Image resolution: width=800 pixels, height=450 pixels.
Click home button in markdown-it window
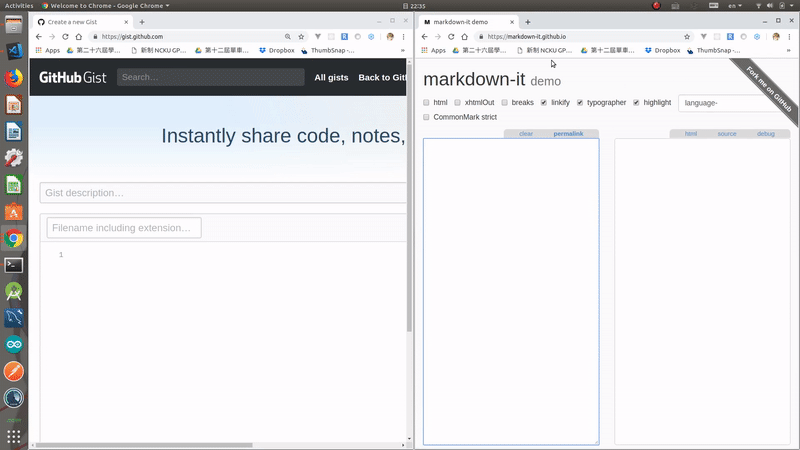coord(464,37)
